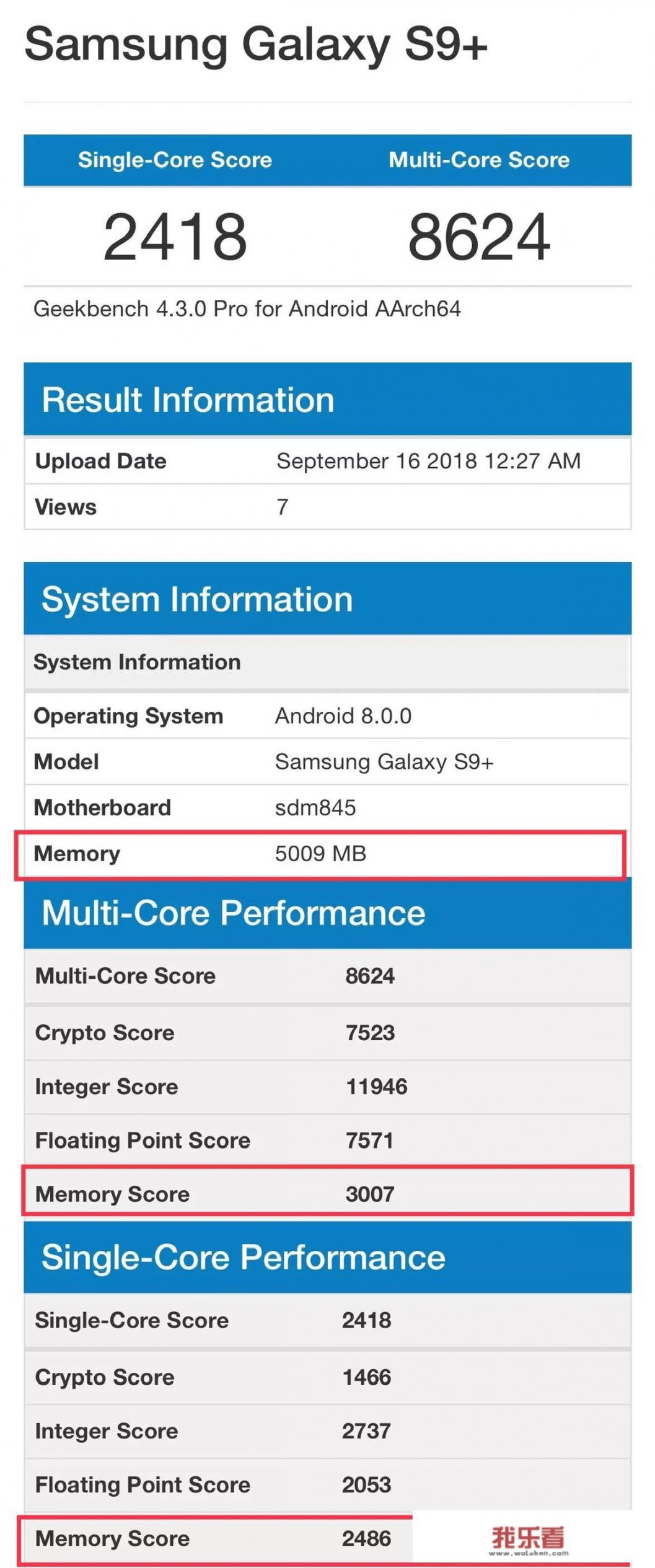This screenshot has height=1568, width=655.
Task: Click the multi-core Memory Score 3007 row
Action: (x=327, y=1194)
